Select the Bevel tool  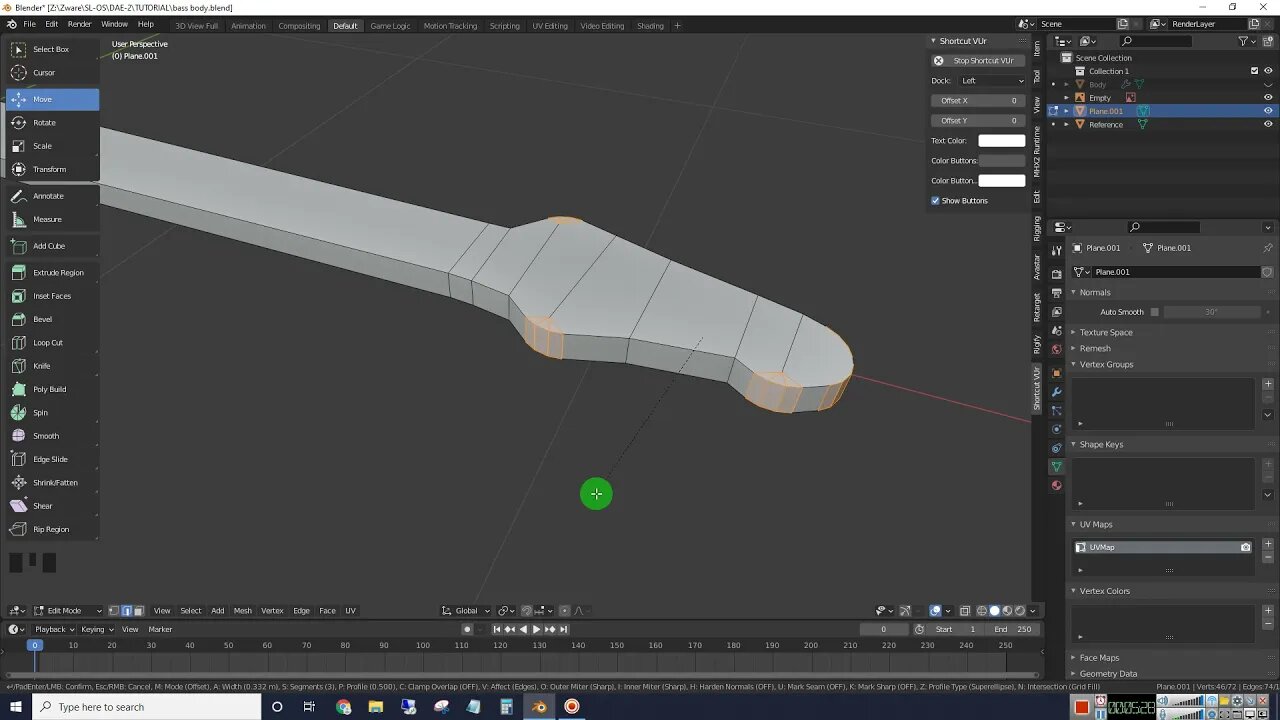coord(52,319)
